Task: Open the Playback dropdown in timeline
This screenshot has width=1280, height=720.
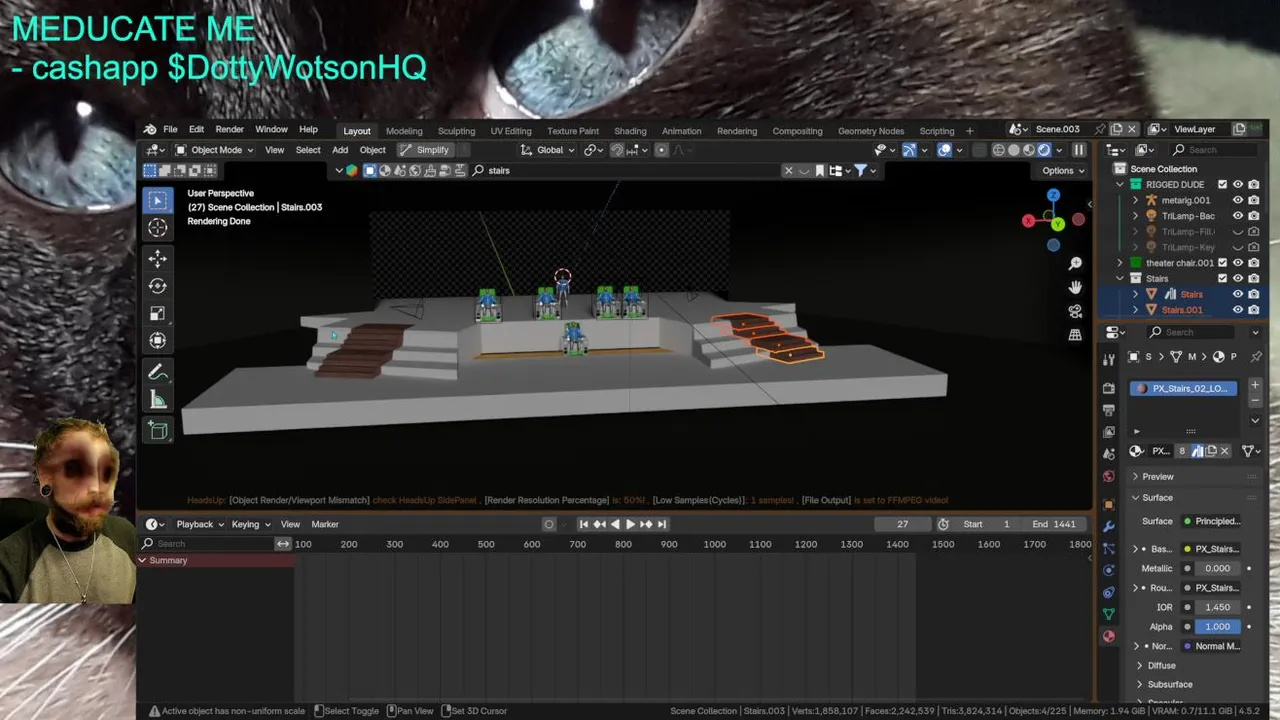Action: [199, 524]
